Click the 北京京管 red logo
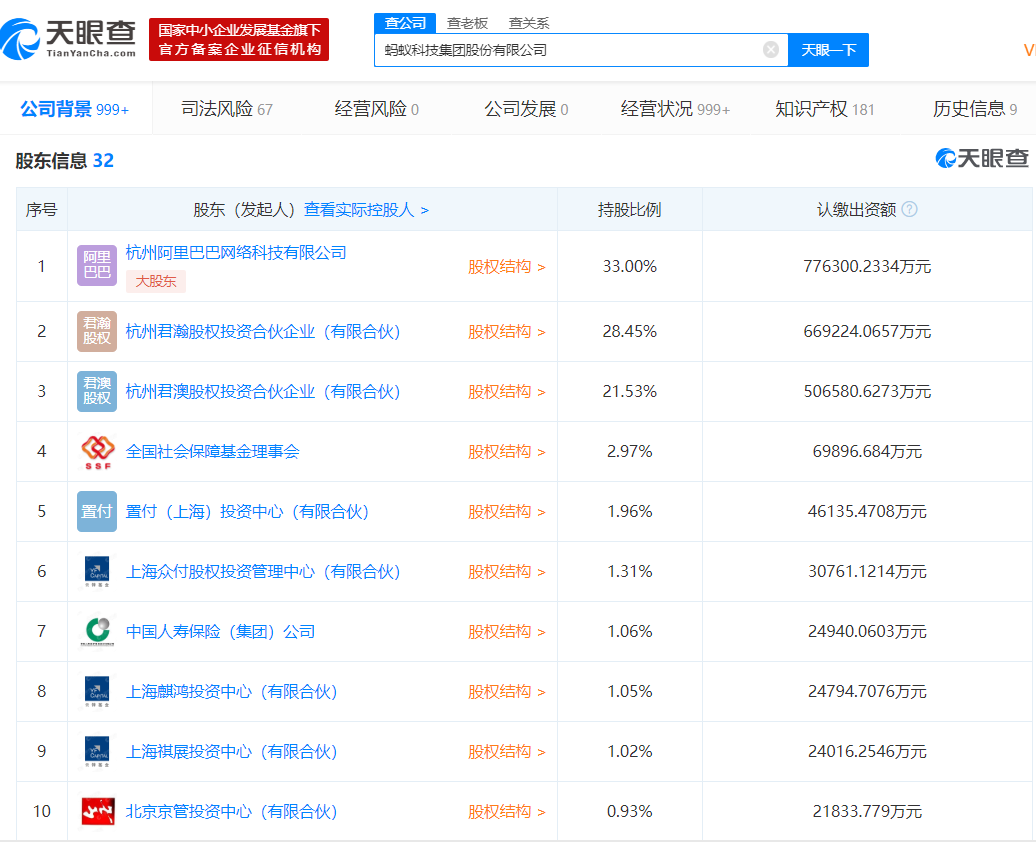1036x842 pixels. (x=97, y=812)
